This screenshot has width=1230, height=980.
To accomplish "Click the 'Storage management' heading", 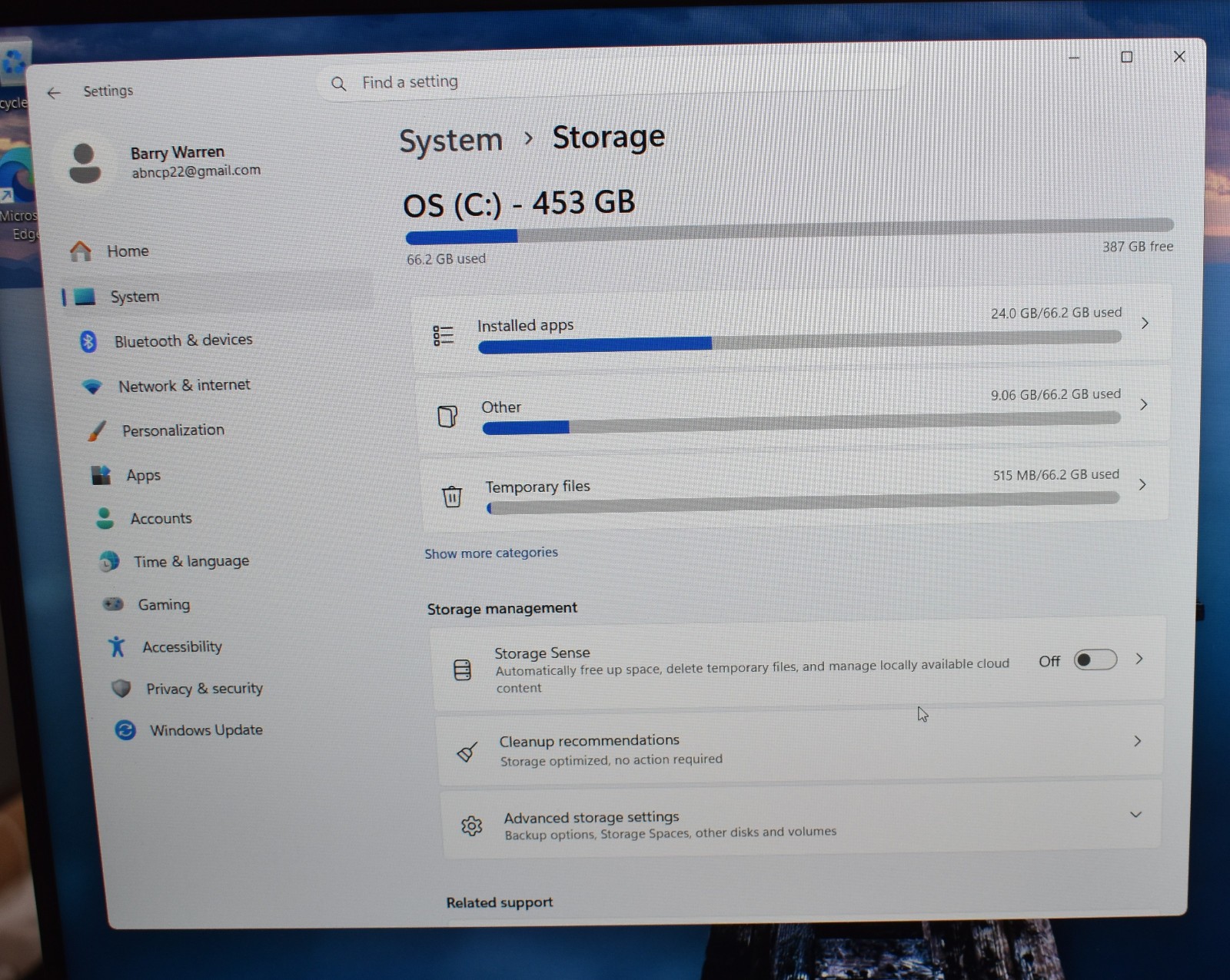I will [502, 609].
